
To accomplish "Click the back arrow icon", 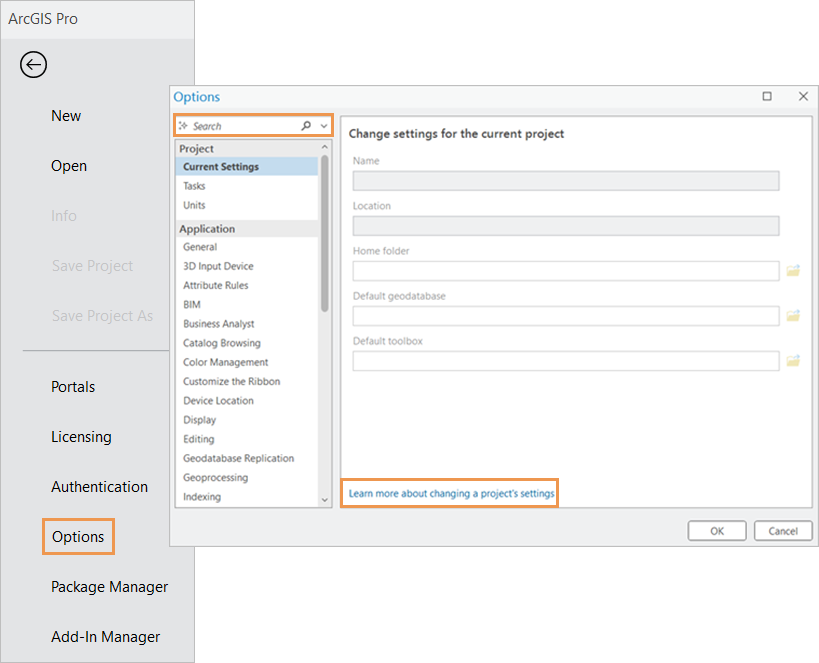I will (33, 65).
